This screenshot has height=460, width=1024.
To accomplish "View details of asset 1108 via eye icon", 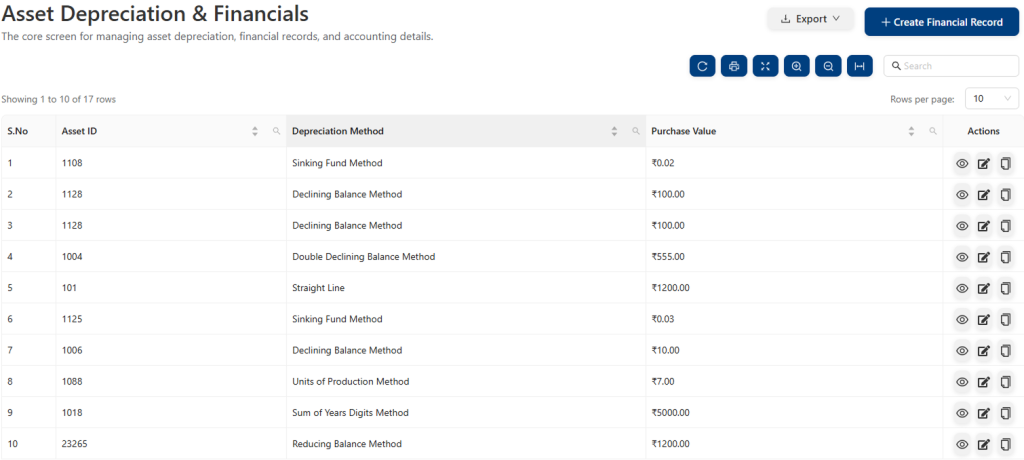I will point(962,163).
